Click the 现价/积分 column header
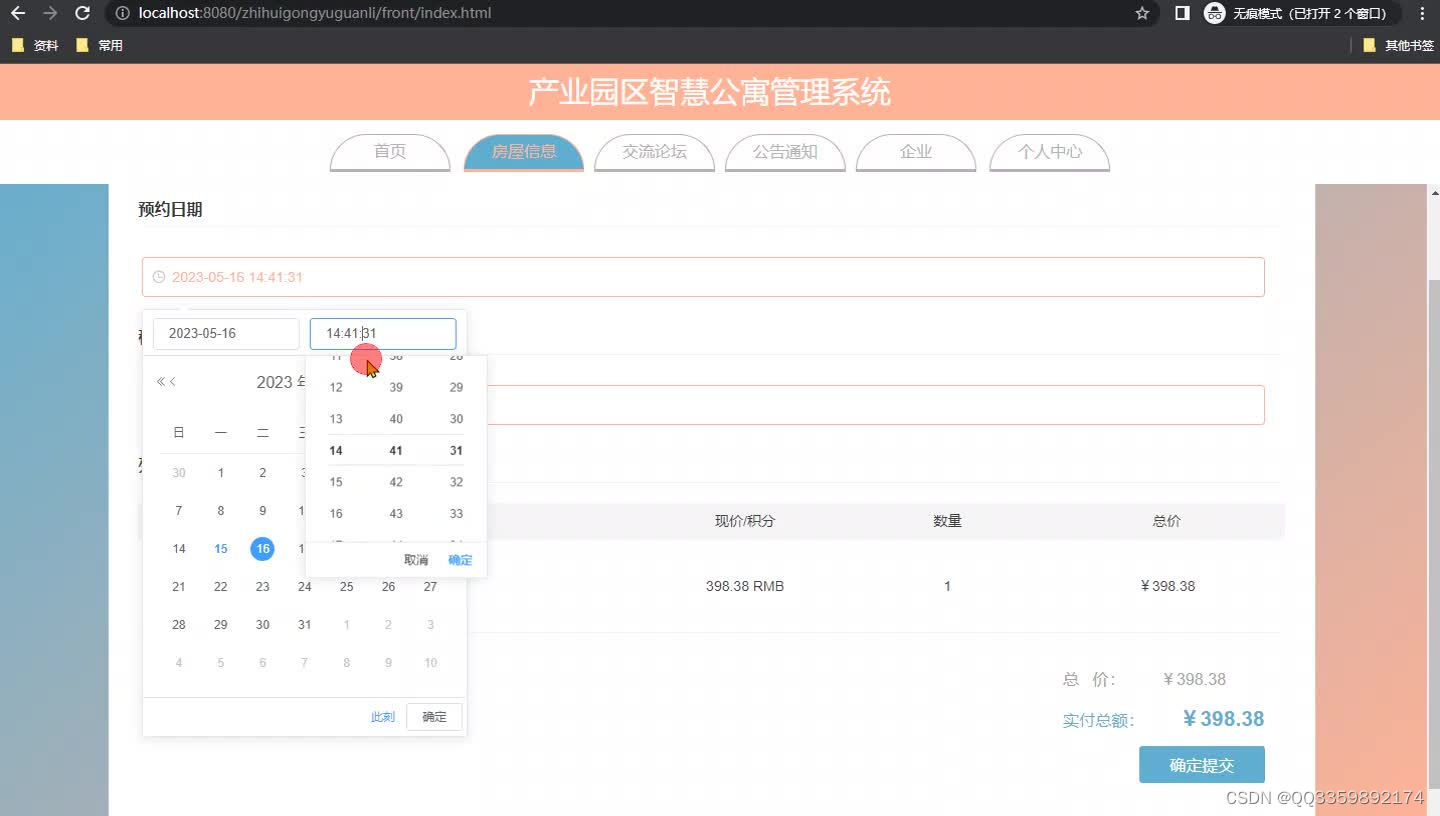 (745, 521)
